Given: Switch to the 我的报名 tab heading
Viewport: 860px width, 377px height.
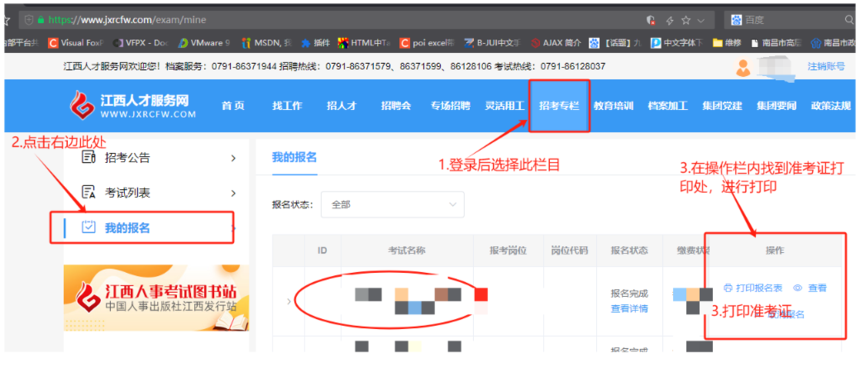Looking at the screenshot, I should pyautogui.click(x=295, y=157).
